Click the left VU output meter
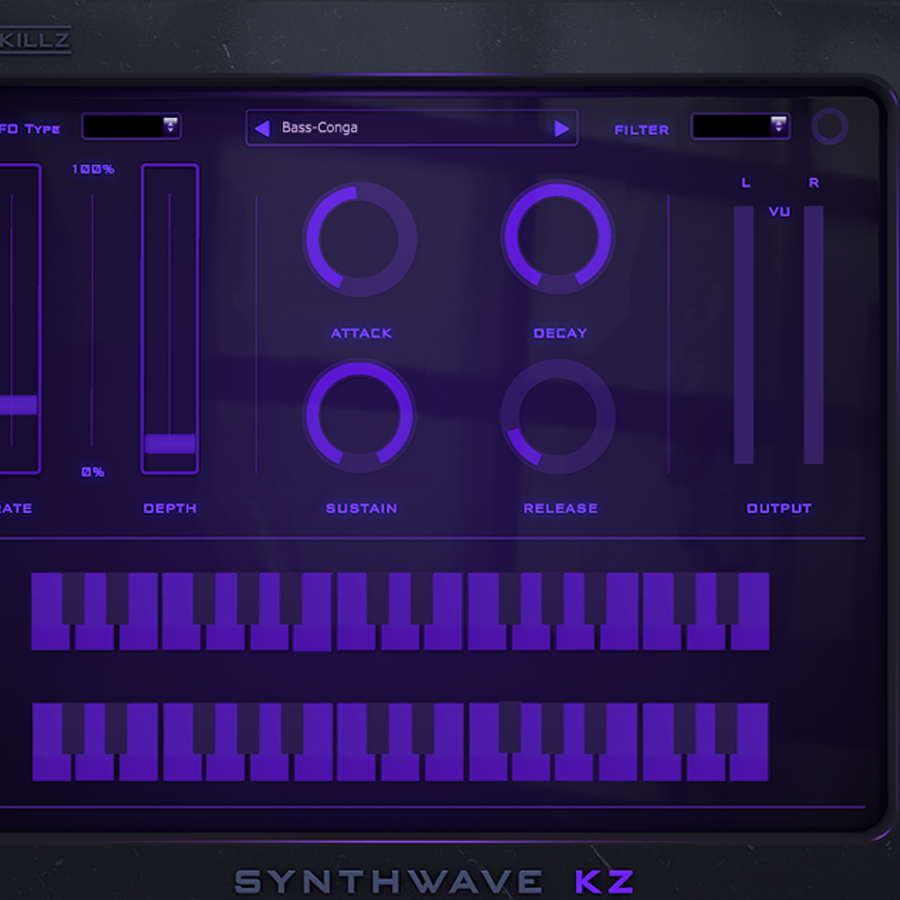900x900 pixels. click(x=744, y=335)
